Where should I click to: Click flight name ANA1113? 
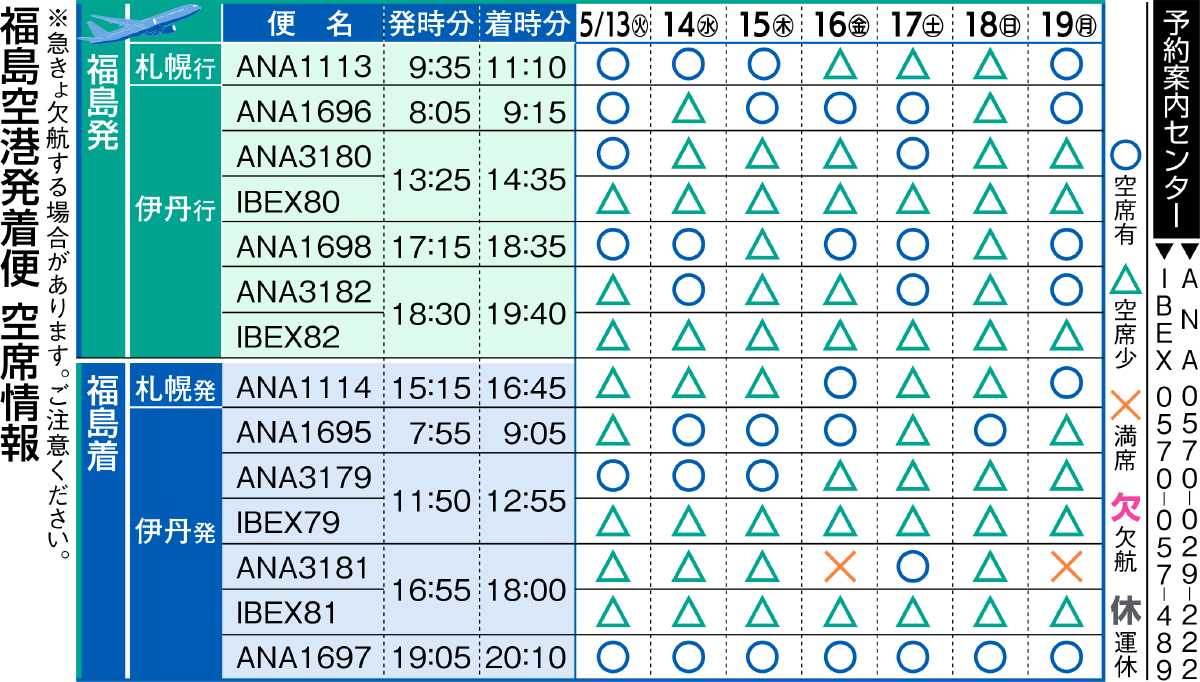click(304, 67)
